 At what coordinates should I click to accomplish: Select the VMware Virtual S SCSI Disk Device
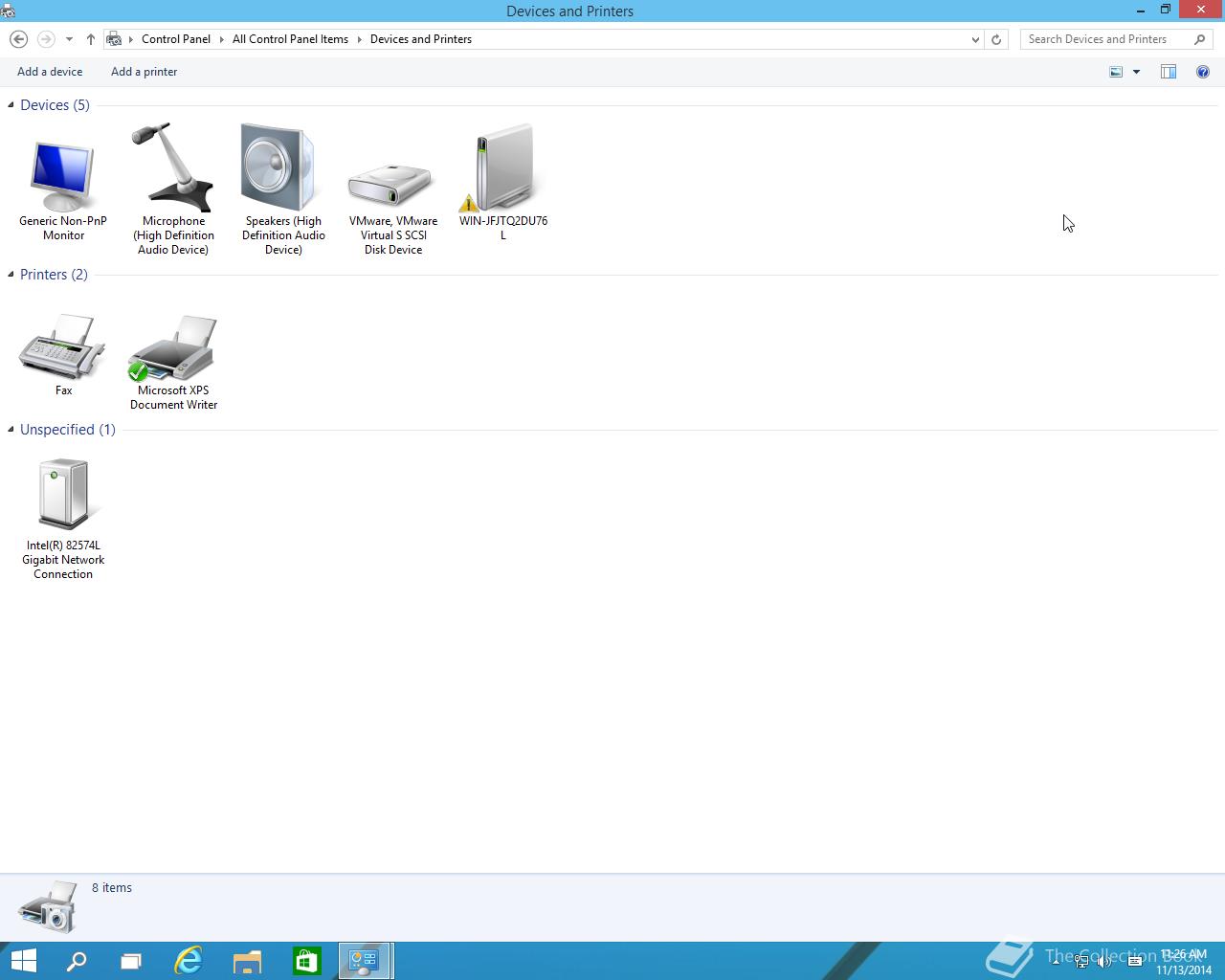393,206
